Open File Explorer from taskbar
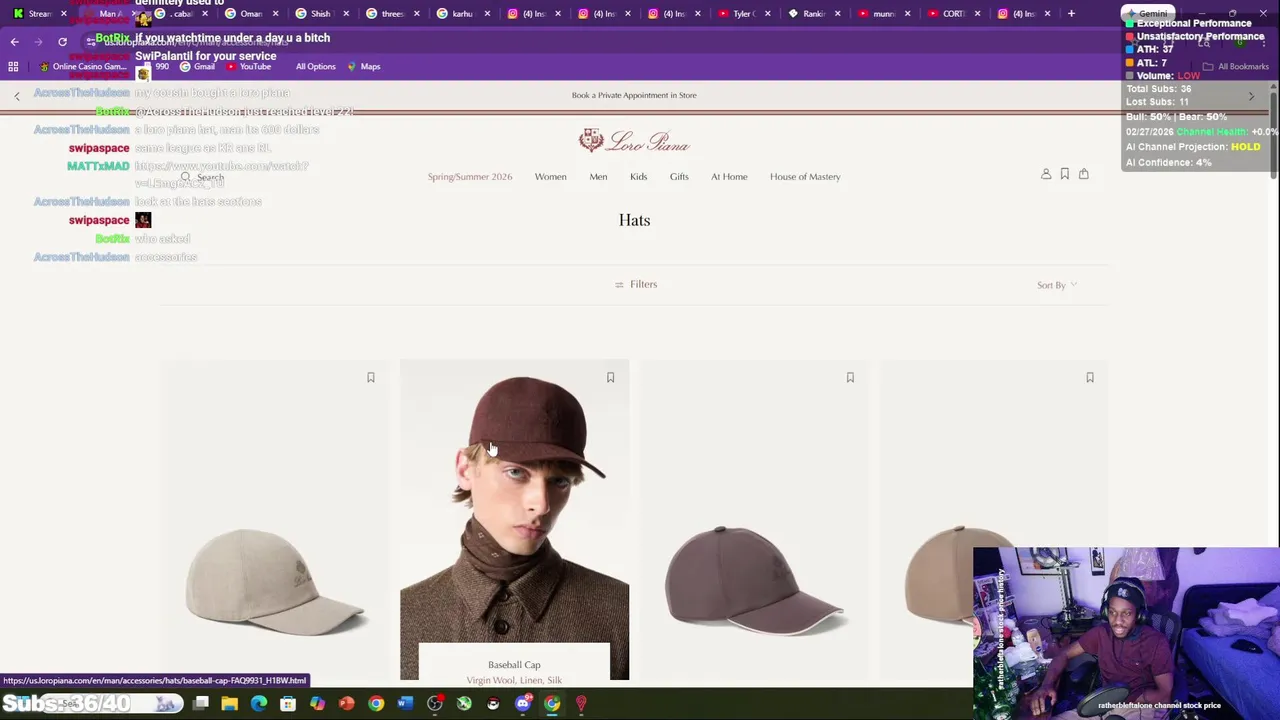 tap(230, 704)
